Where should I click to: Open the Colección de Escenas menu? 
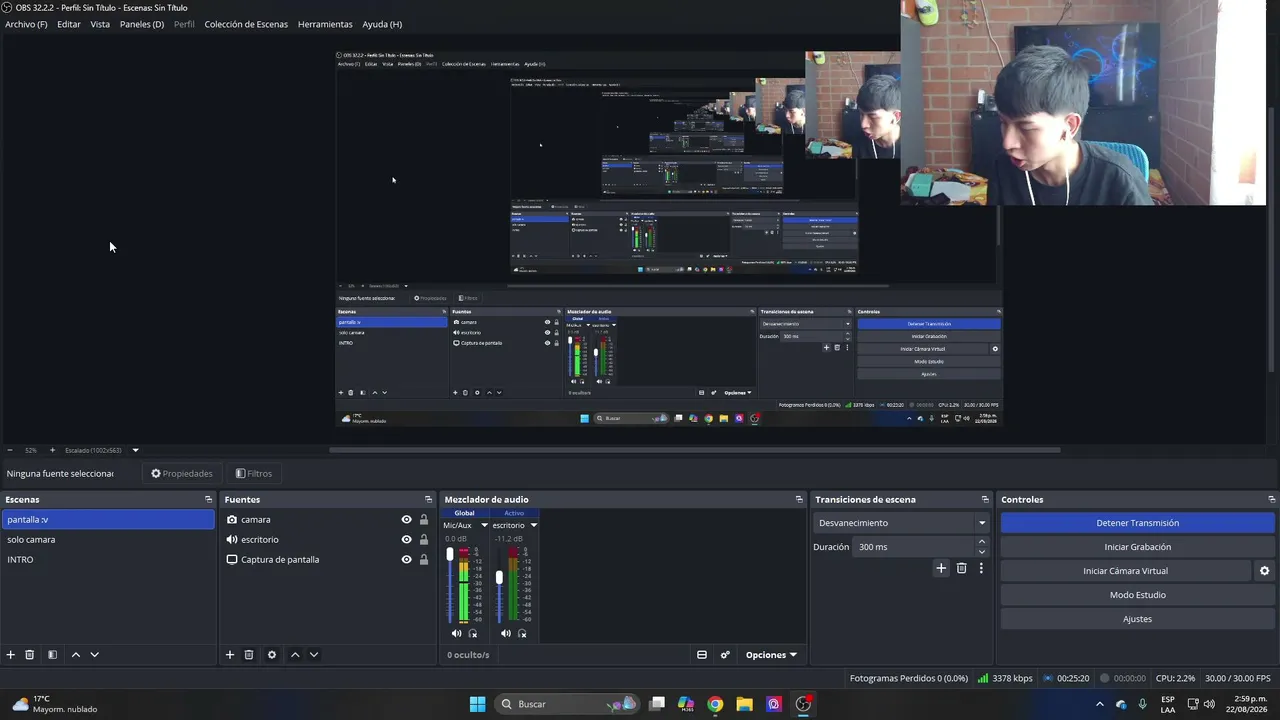coord(246,24)
